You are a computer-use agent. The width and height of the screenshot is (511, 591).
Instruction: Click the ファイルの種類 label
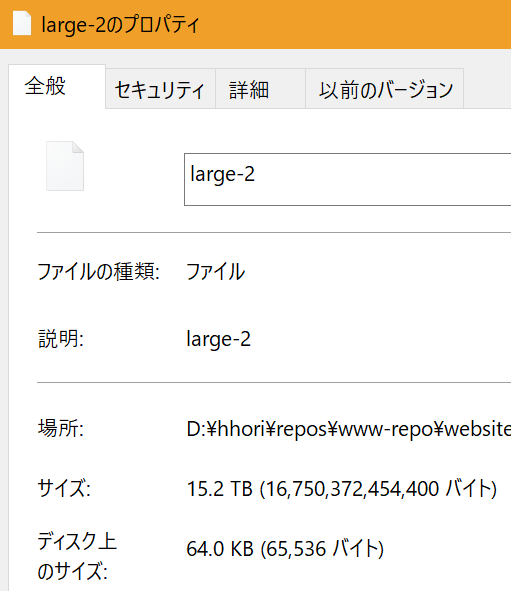[98, 272]
